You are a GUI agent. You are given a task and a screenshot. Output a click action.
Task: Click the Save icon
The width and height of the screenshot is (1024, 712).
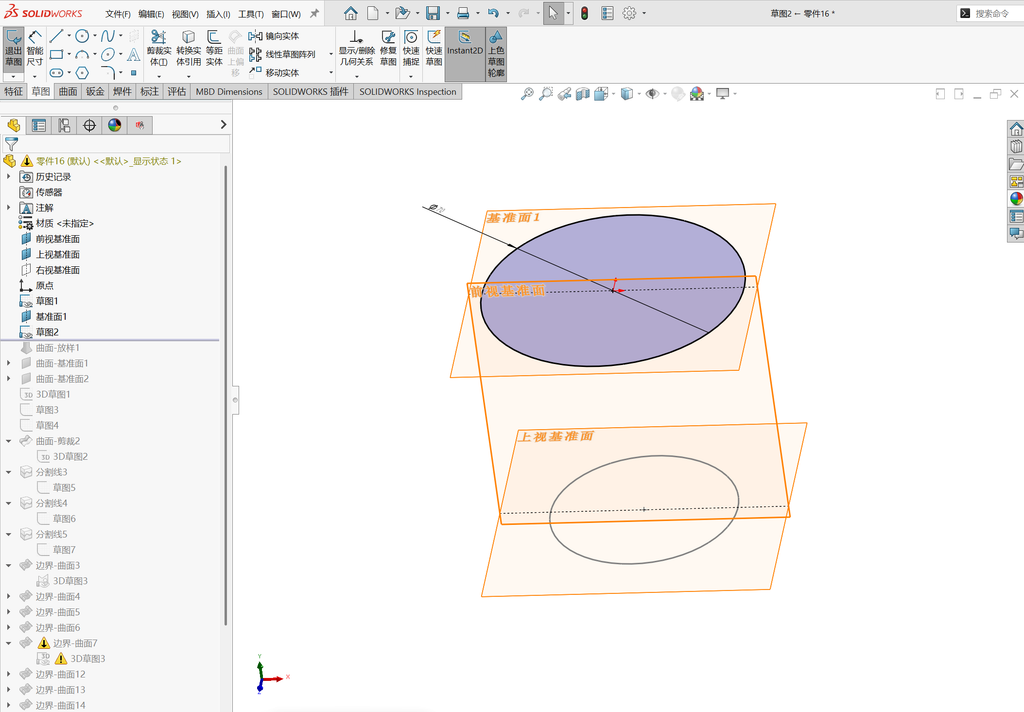tap(432, 13)
